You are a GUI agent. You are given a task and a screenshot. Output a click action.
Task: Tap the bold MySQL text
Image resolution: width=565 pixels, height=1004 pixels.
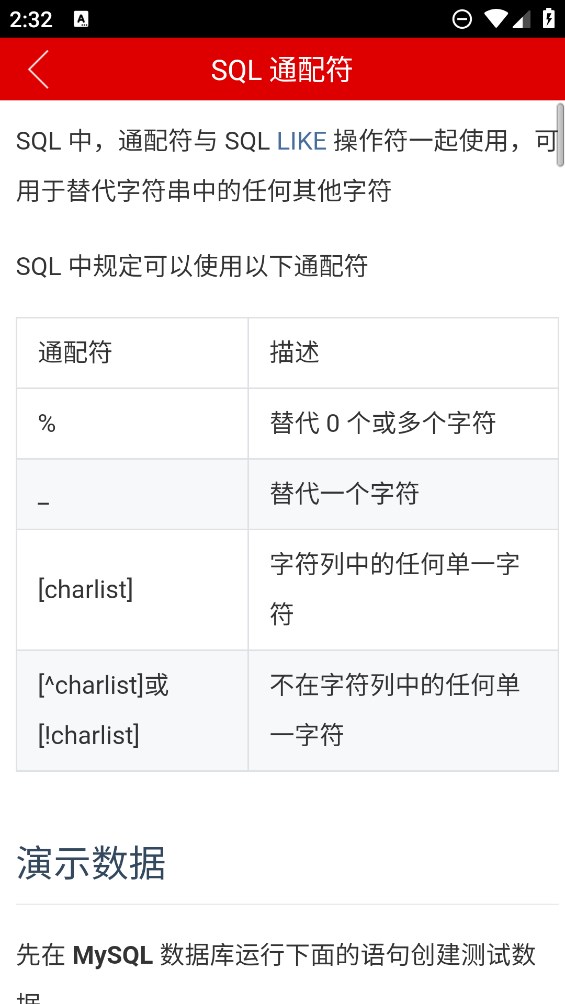pos(113,955)
